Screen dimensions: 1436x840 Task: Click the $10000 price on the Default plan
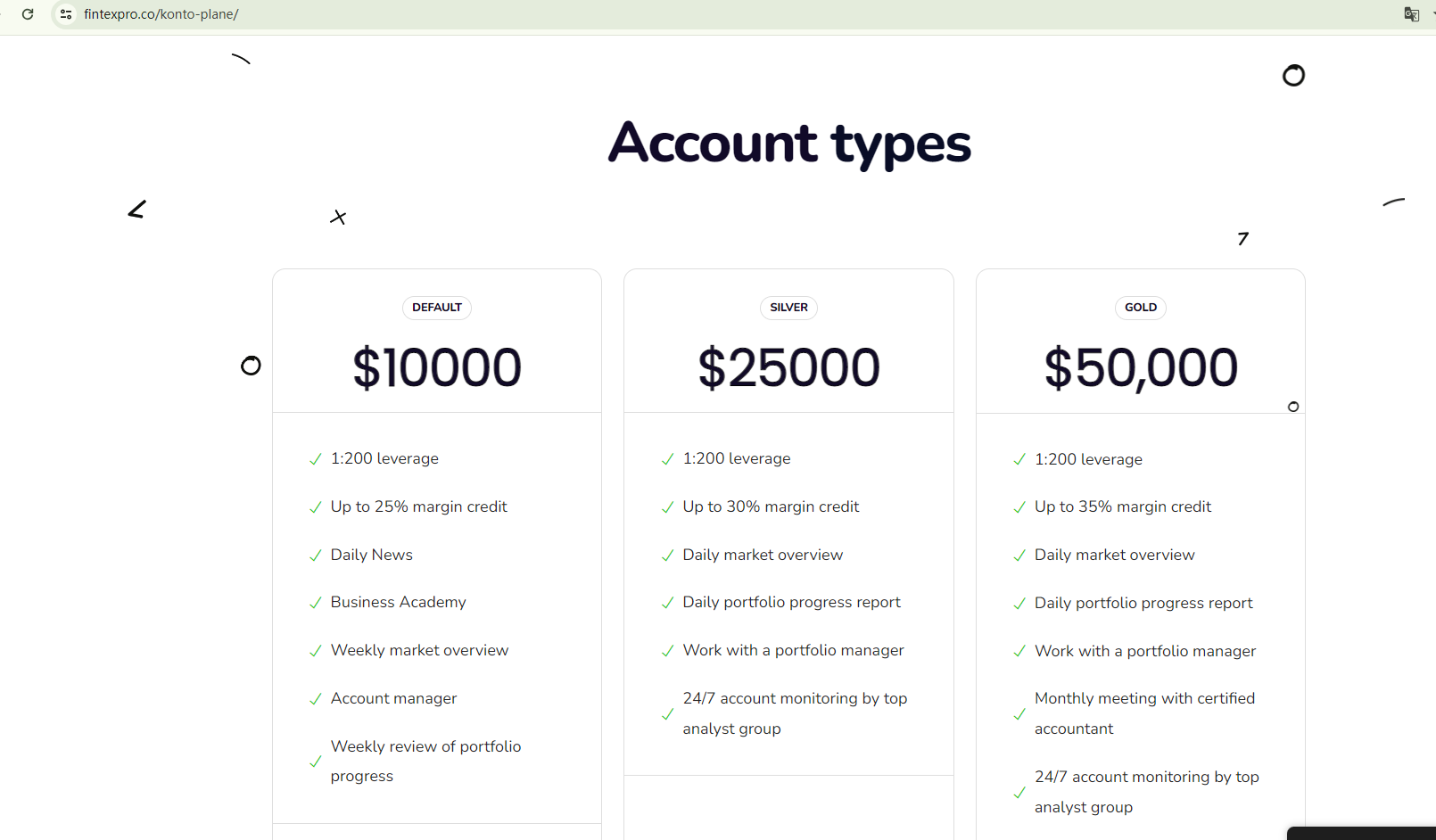(437, 367)
